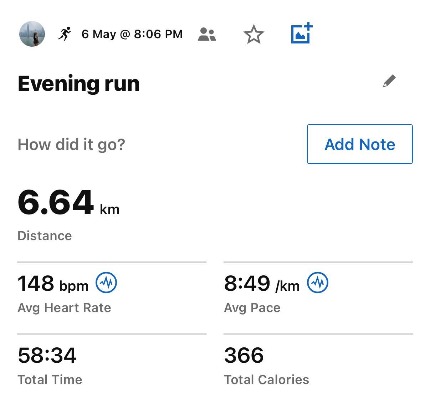Add a photo with the image plus icon
Screen dimensions: 430x409
pyautogui.click(x=302, y=33)
